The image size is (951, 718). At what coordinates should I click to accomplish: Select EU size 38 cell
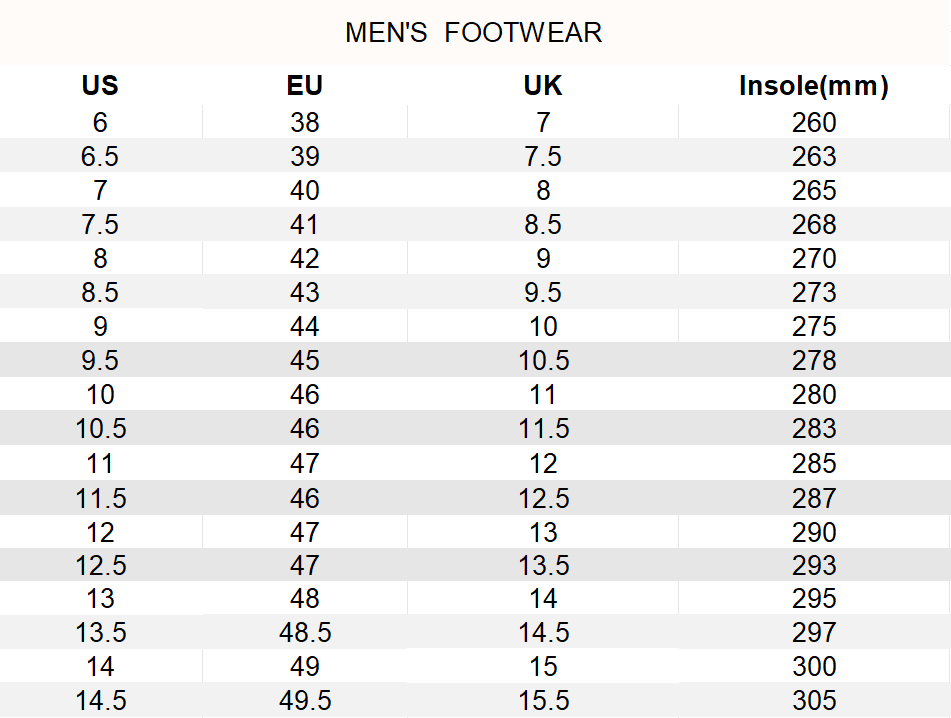304,123
